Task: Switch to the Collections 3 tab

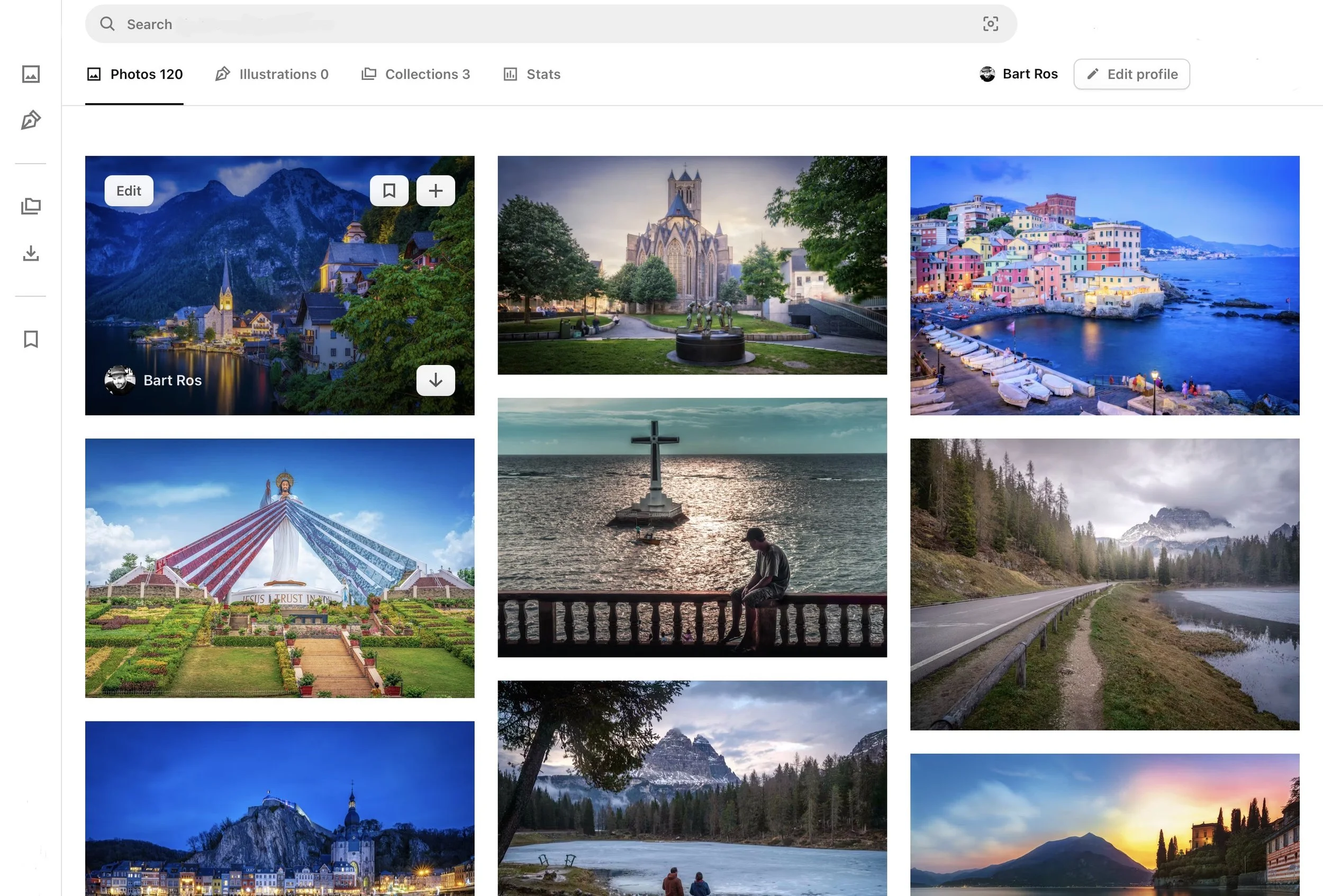Action: coord(415,74)
